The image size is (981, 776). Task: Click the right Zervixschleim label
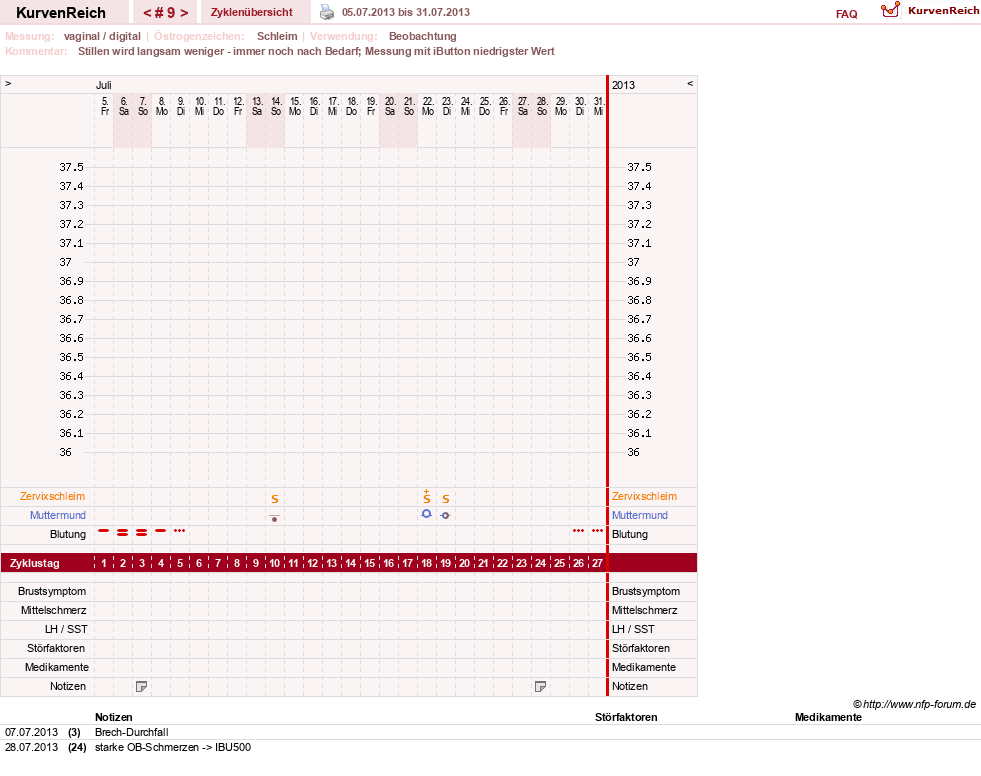644,496
